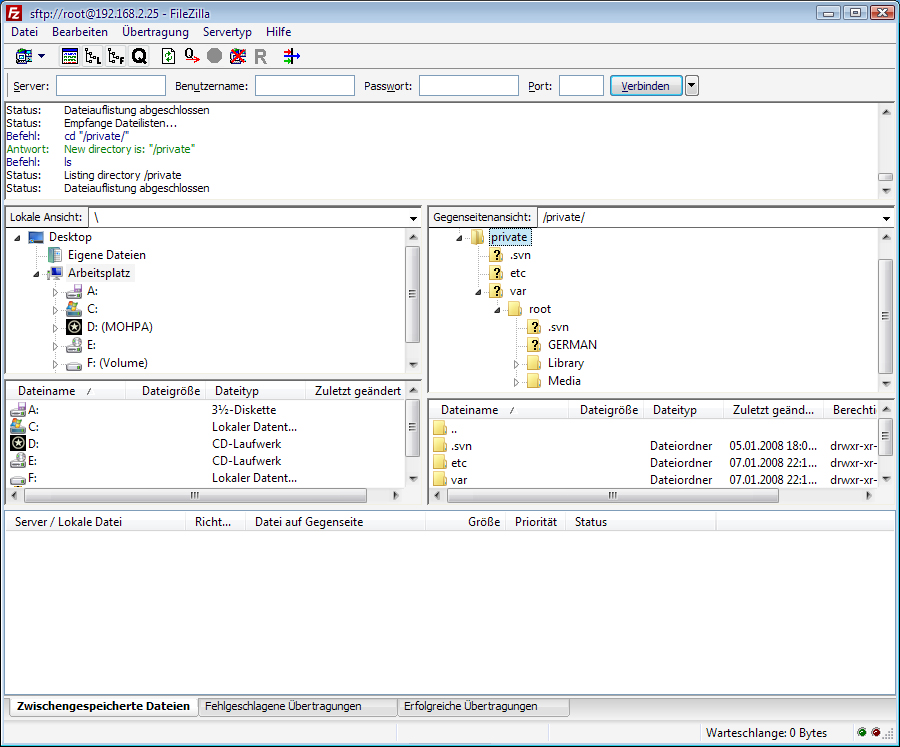Click the disconnect from server icon

(x=238, y=56)
